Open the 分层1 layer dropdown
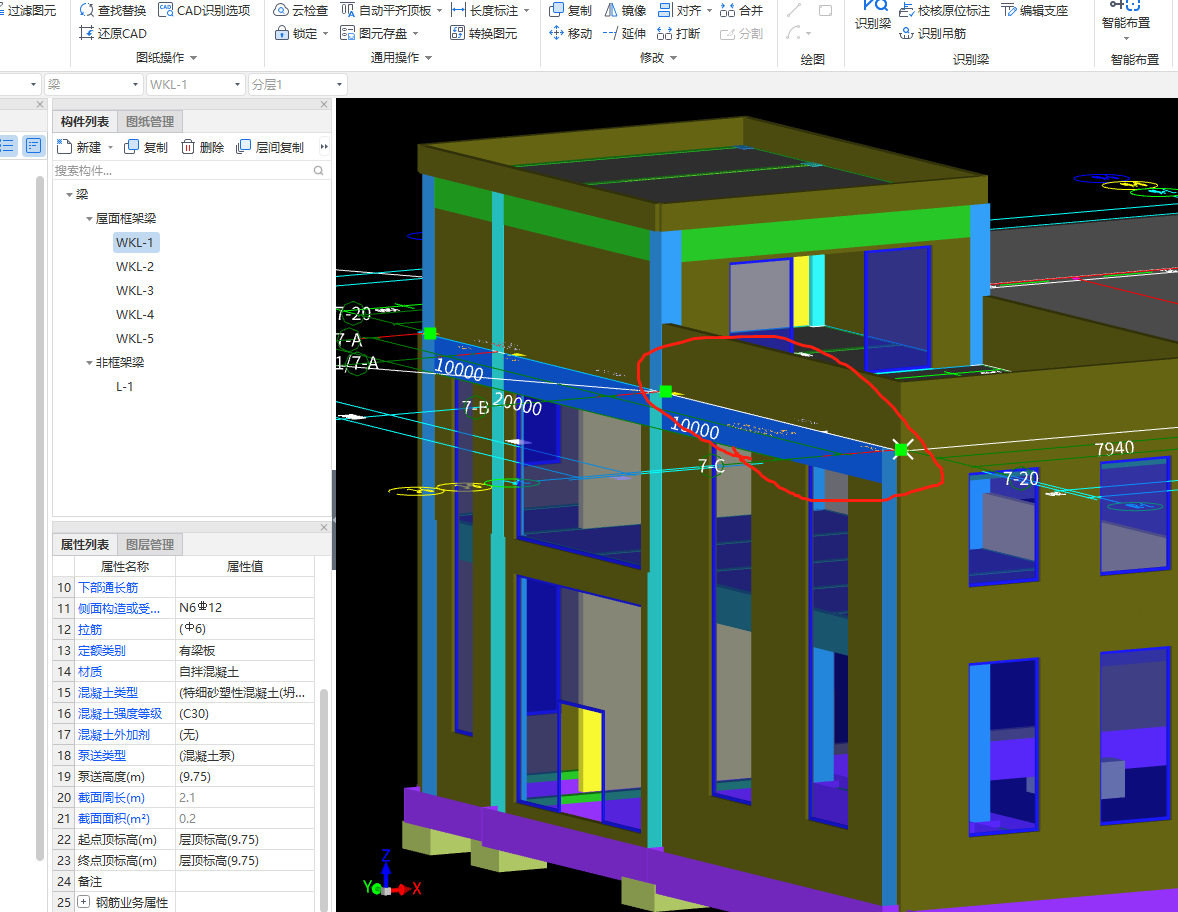Screen dimensions: 1178x912 coord(297,84)
